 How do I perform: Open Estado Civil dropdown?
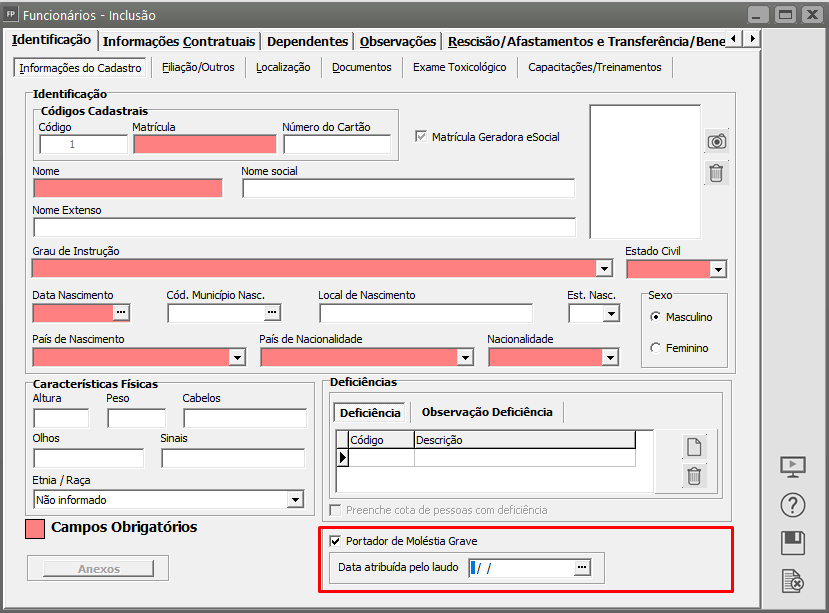click(717, 269)
